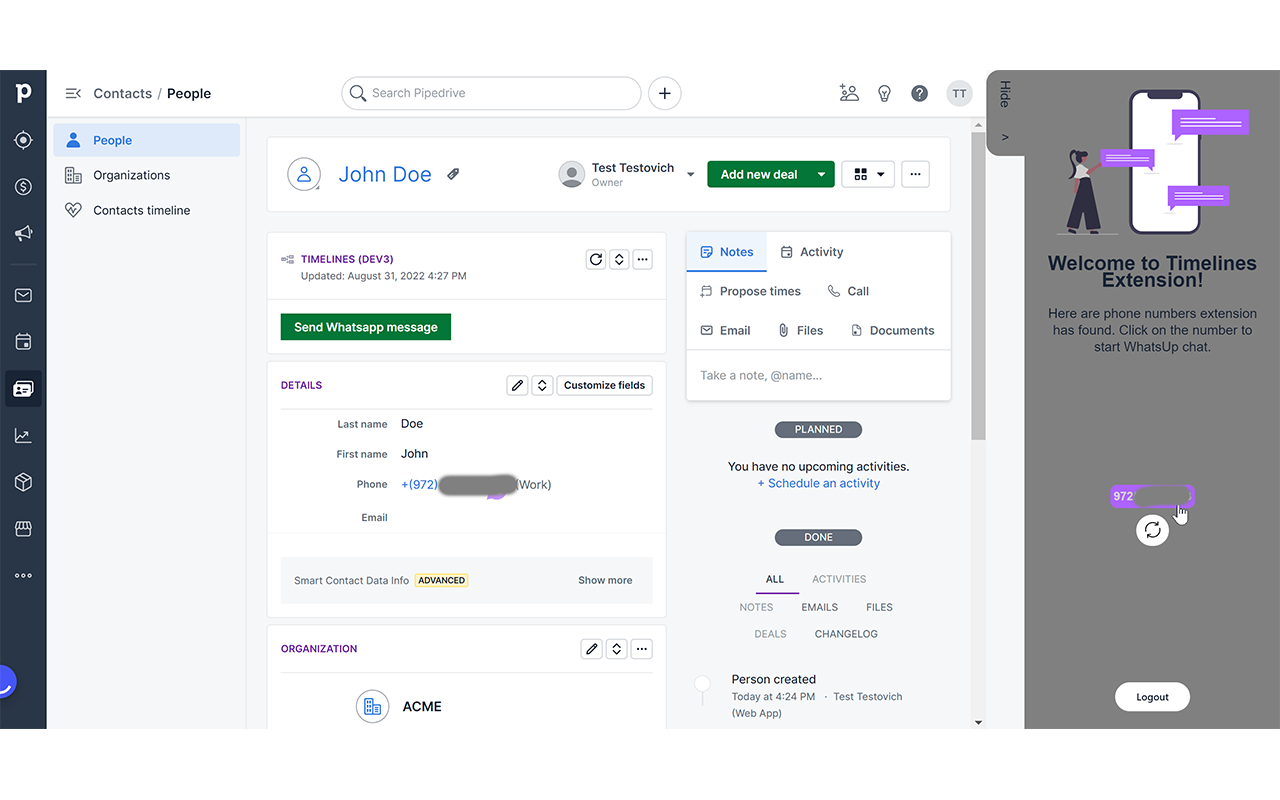Collapse the Details section with up-down arrows
This screenshot has width=1280, height=800.
[542, 385]
